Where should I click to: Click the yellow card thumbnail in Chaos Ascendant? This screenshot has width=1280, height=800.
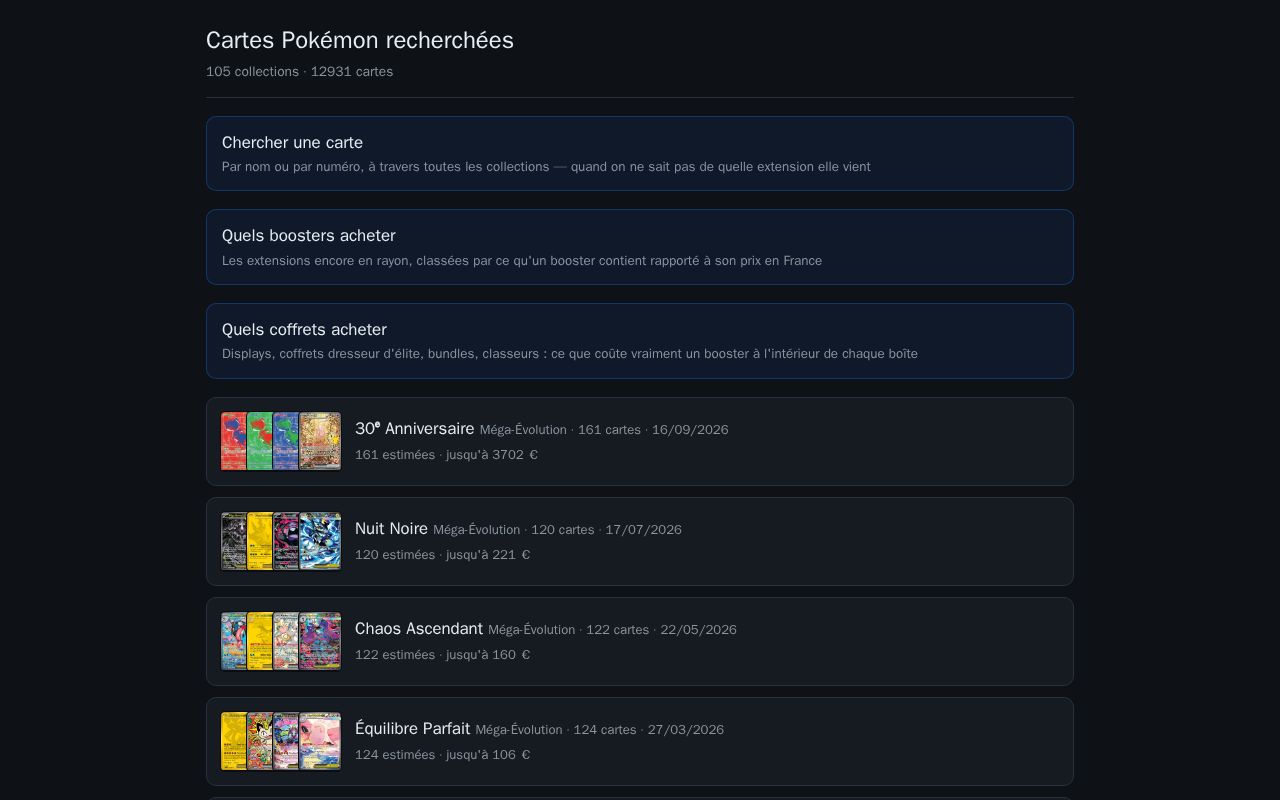tap(260, 641)
